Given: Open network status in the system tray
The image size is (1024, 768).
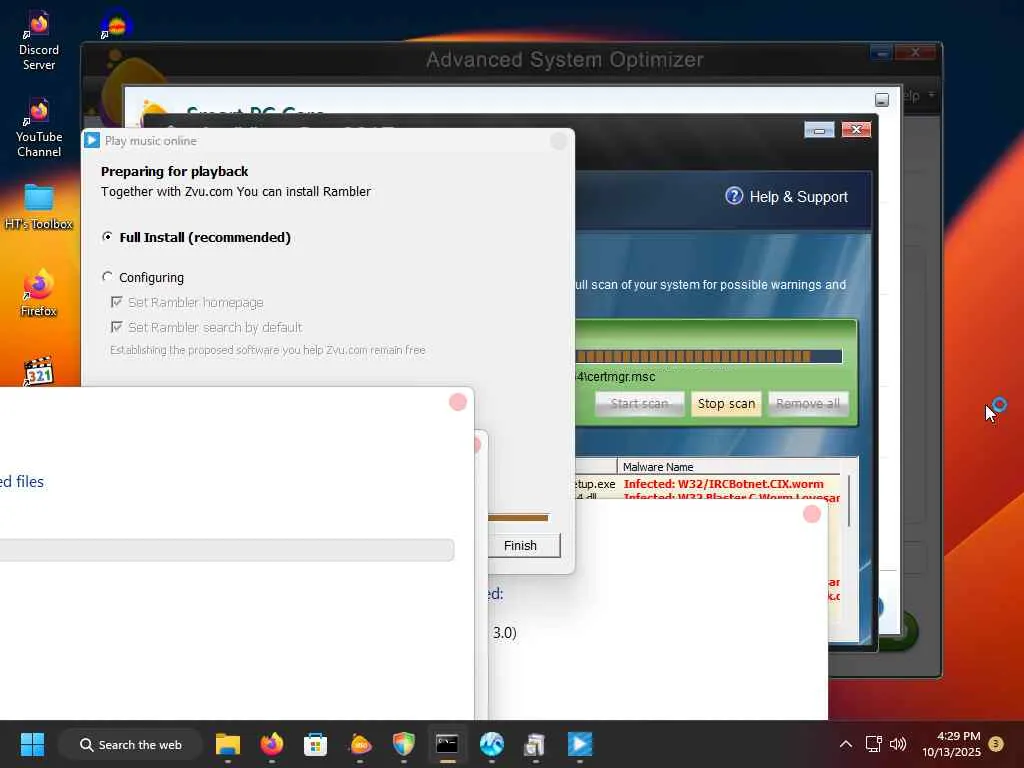Looking at the screenshot, I should pyautogui.click(x=873, y=744).
